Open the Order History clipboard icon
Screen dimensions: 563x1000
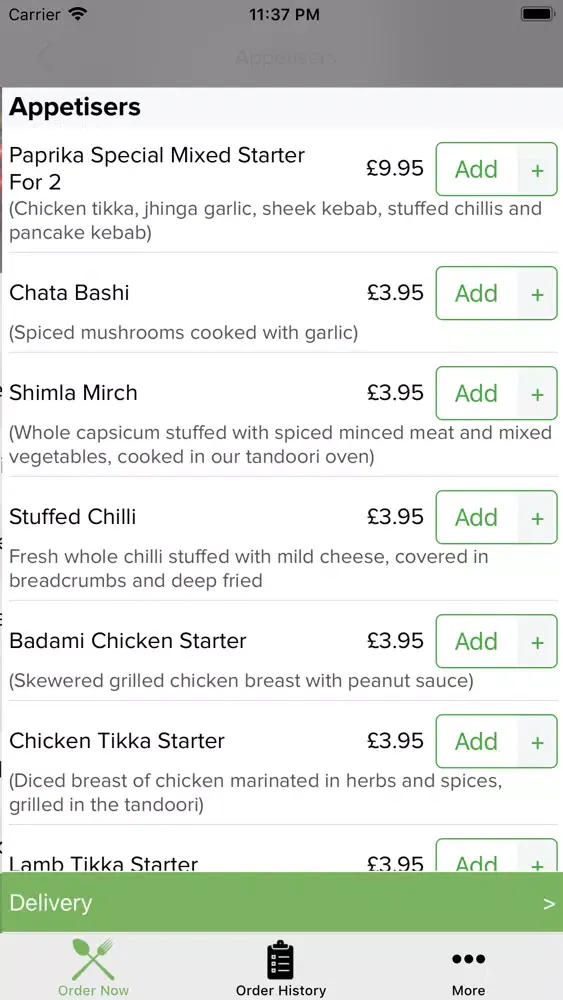281,960
